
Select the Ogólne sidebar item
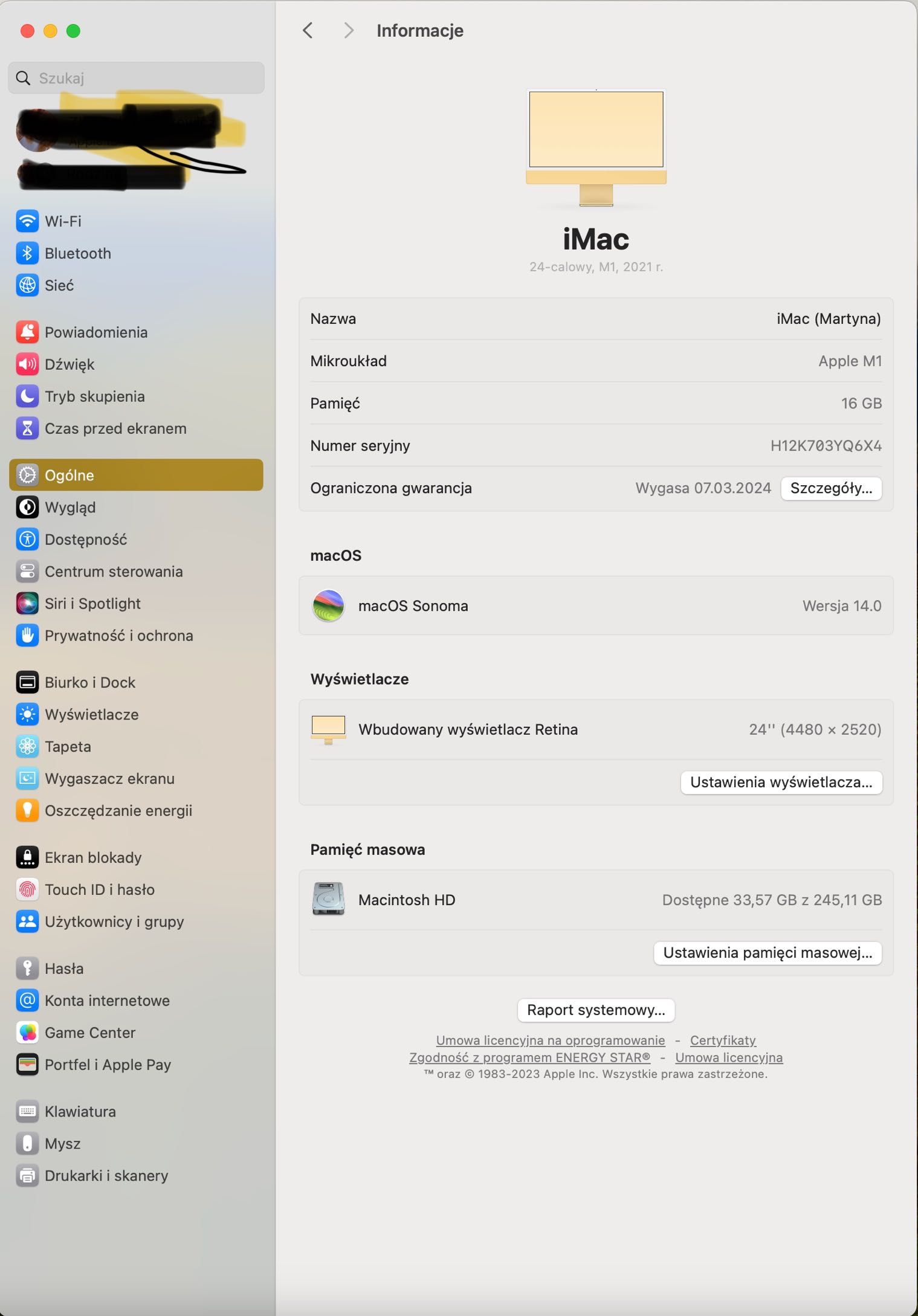[136, 475]
